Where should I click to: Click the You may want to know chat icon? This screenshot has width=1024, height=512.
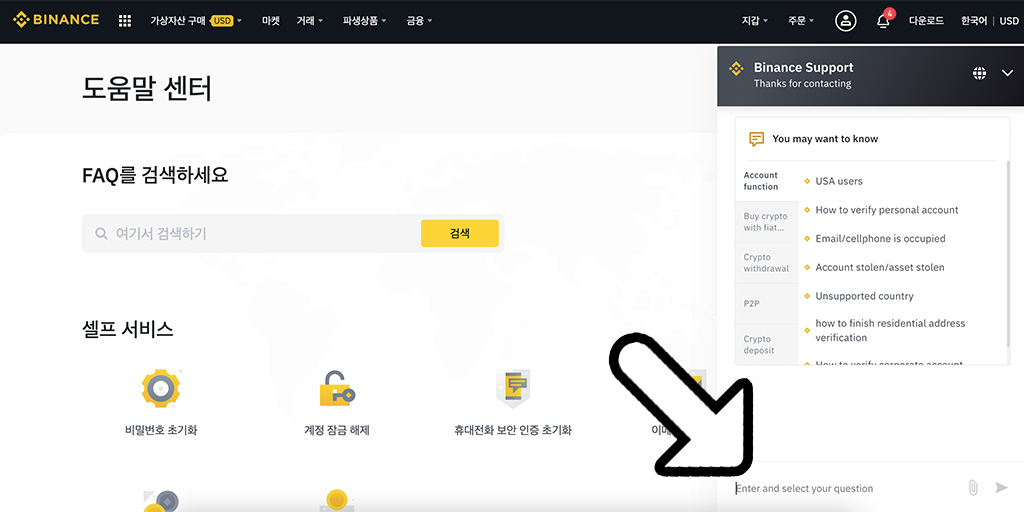(756, 138)
